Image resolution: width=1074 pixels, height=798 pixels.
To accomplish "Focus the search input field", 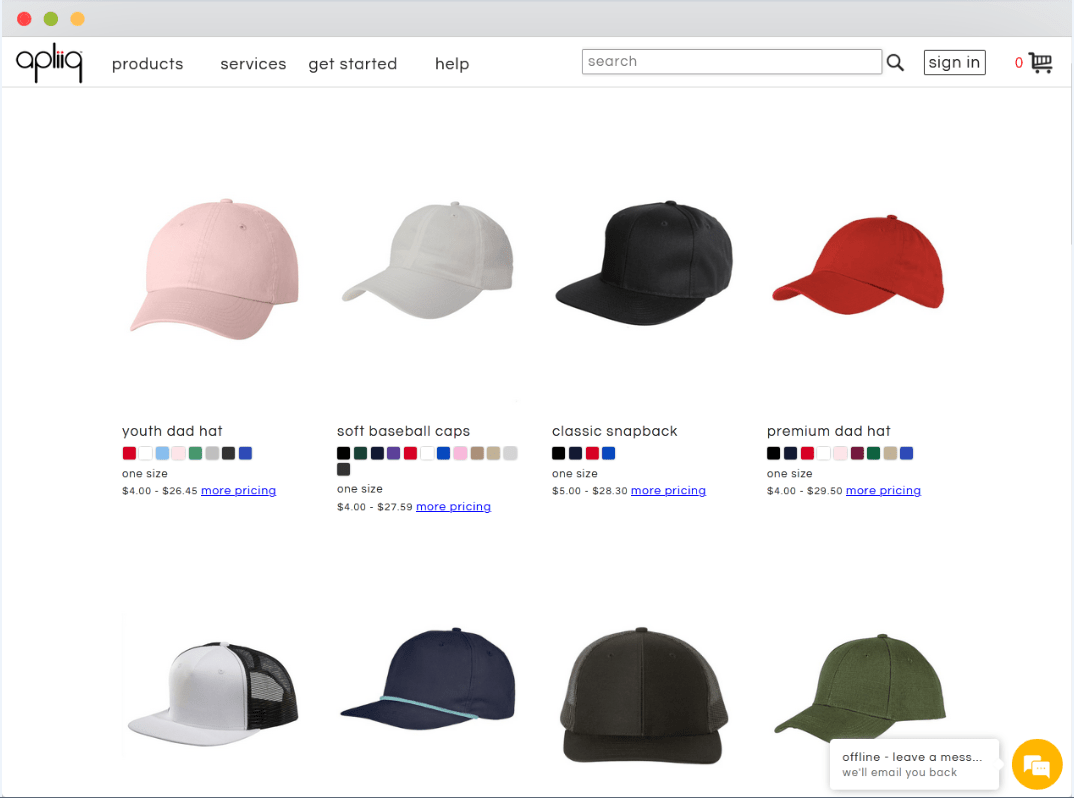I will click(x=732, y=62).
